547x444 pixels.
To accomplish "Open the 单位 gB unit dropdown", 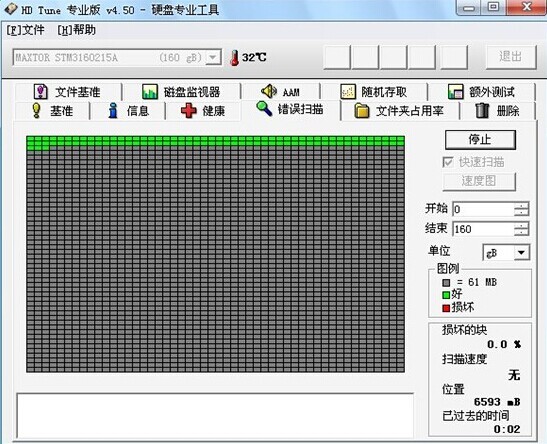I will [506, 253].
